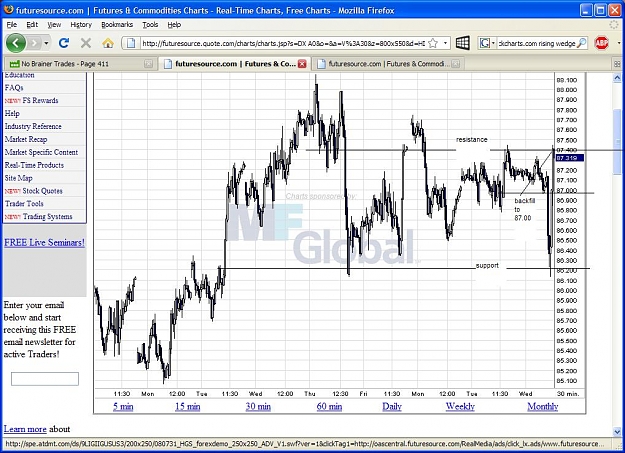
Task: Click the 'resistance' chart annotation text
Action: [472, 140]
